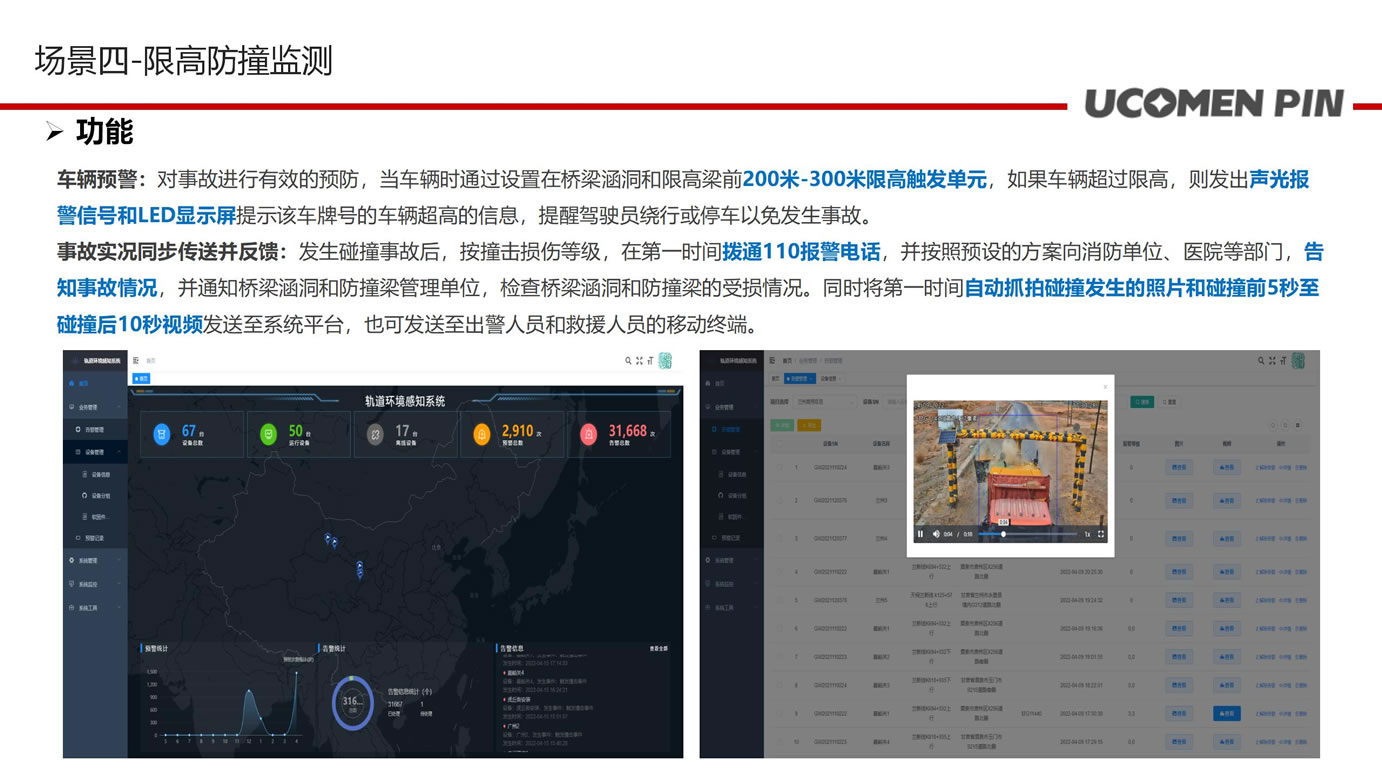1382x778 pixels.
Task: Expand 系统工具 in right alarm page sidebar
Action: (730, 607)
